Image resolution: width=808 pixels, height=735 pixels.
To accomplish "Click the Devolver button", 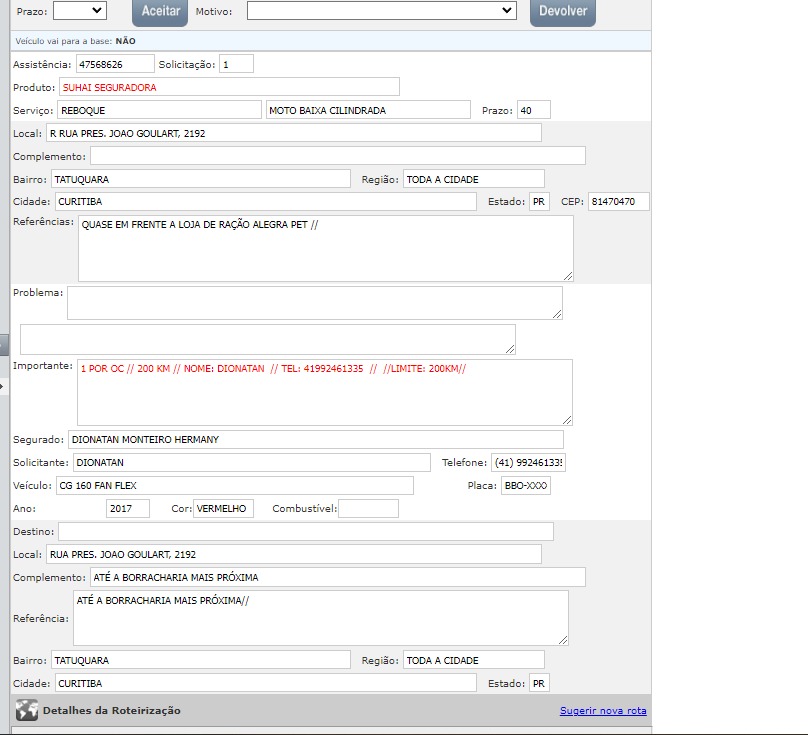I will [563, 11].
